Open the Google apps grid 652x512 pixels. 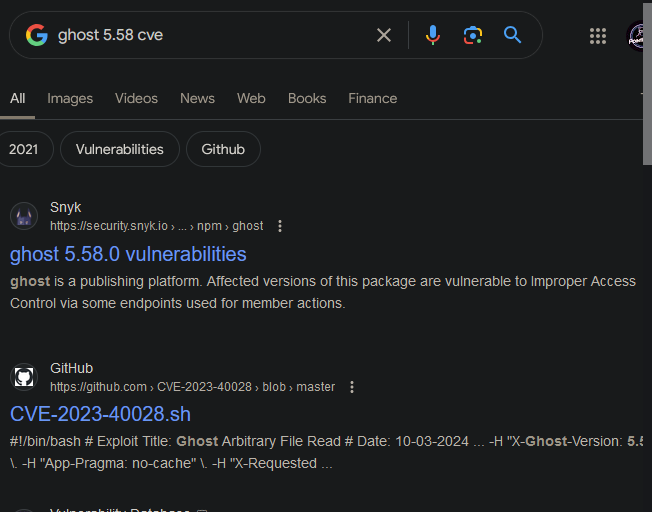pyautogui.click(x=598, y=36)
